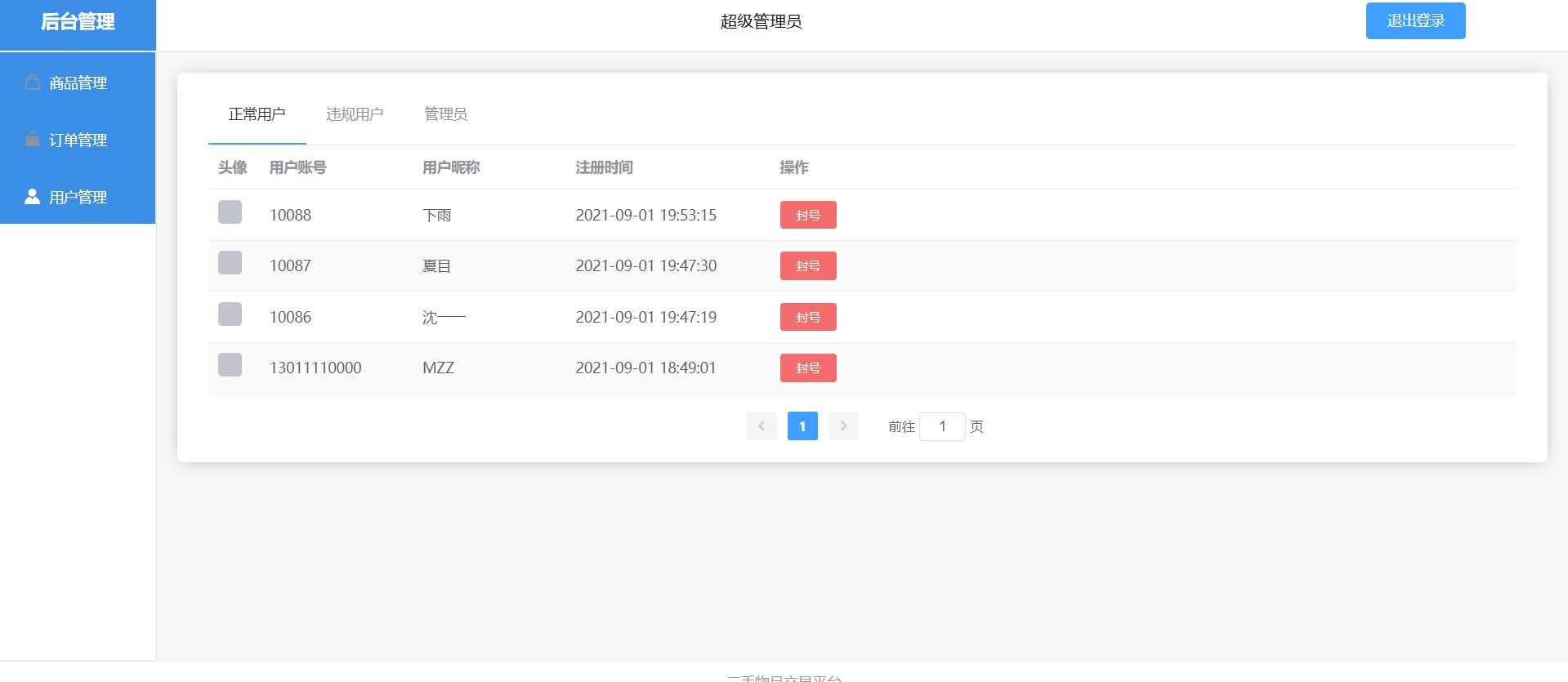Click the 注册时间 column header
Image resolution: width=1568 pixels, height=682 pixels.
[x=604, y=167]
